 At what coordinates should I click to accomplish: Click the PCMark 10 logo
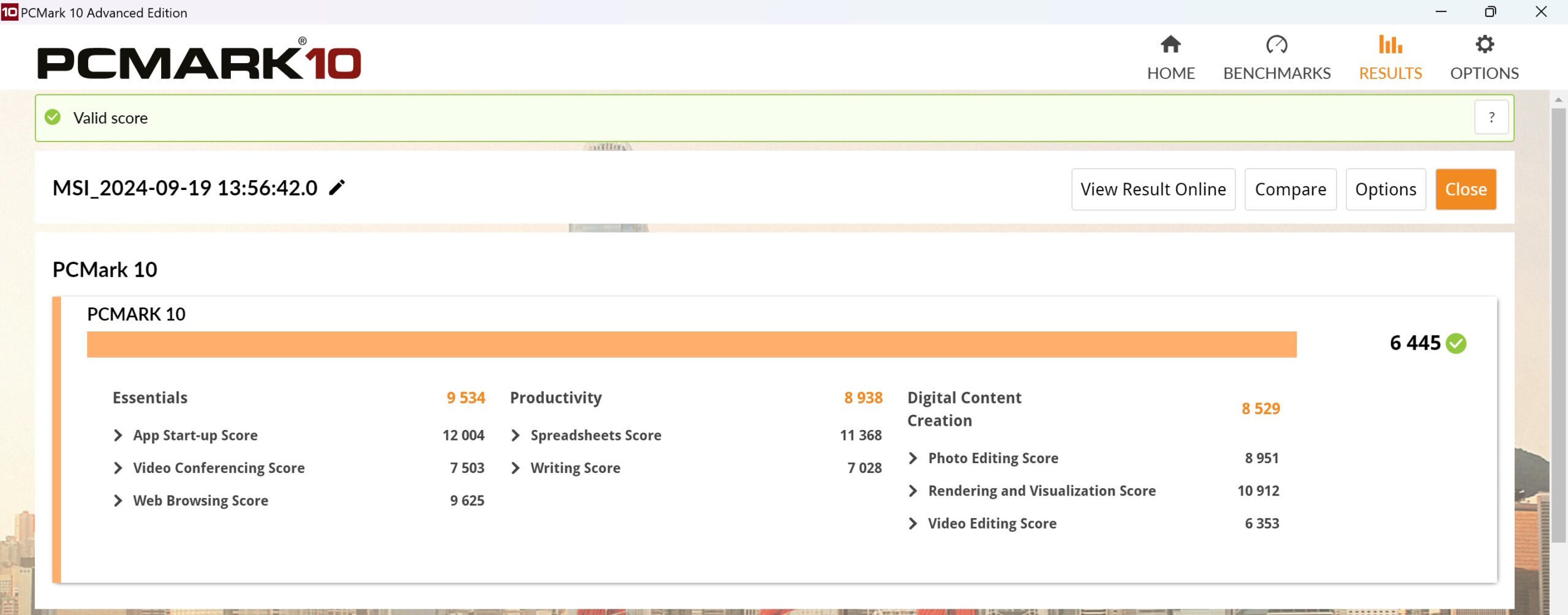199,59
